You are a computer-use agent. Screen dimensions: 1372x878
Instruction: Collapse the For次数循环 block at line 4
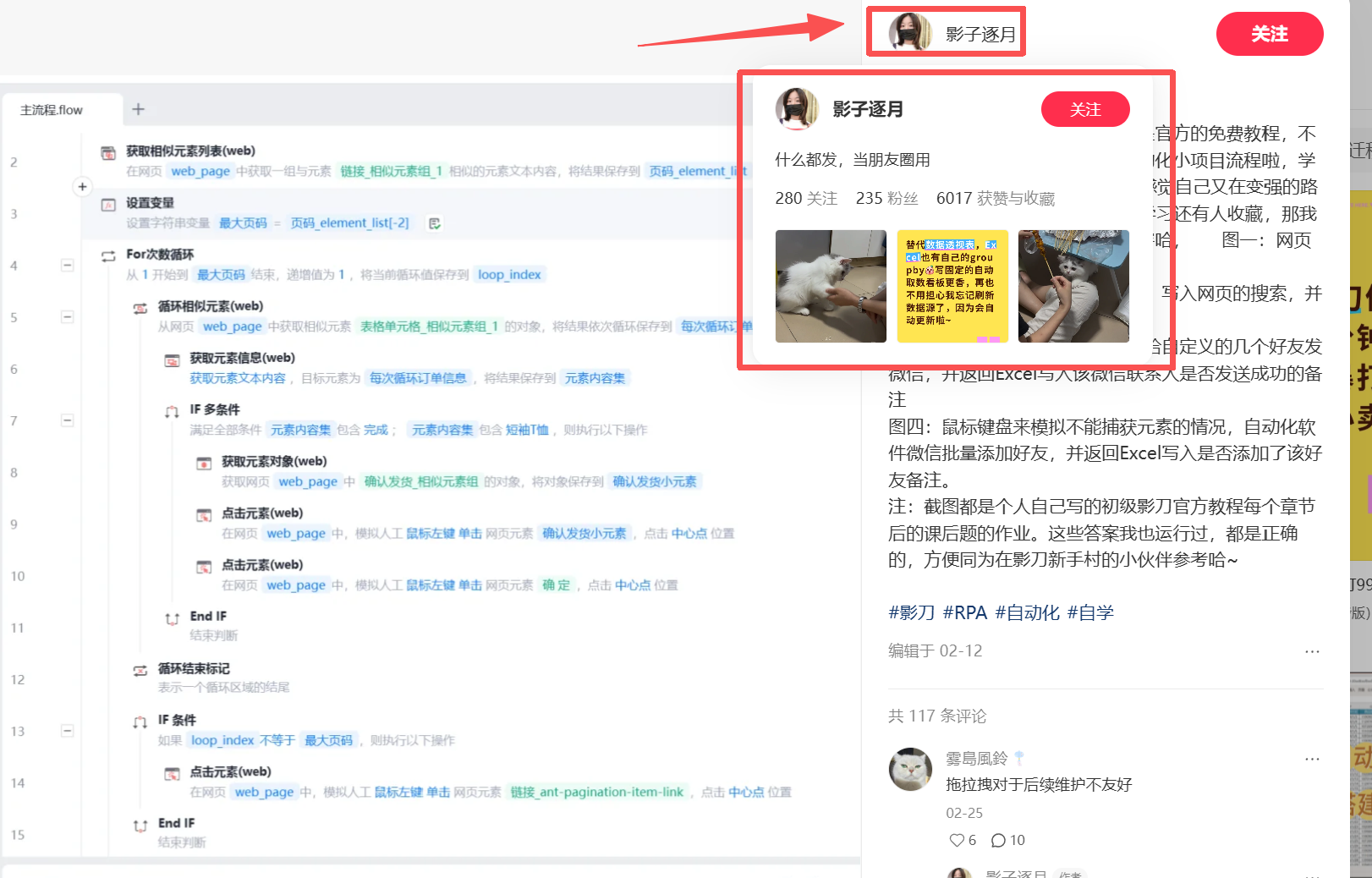68,265
